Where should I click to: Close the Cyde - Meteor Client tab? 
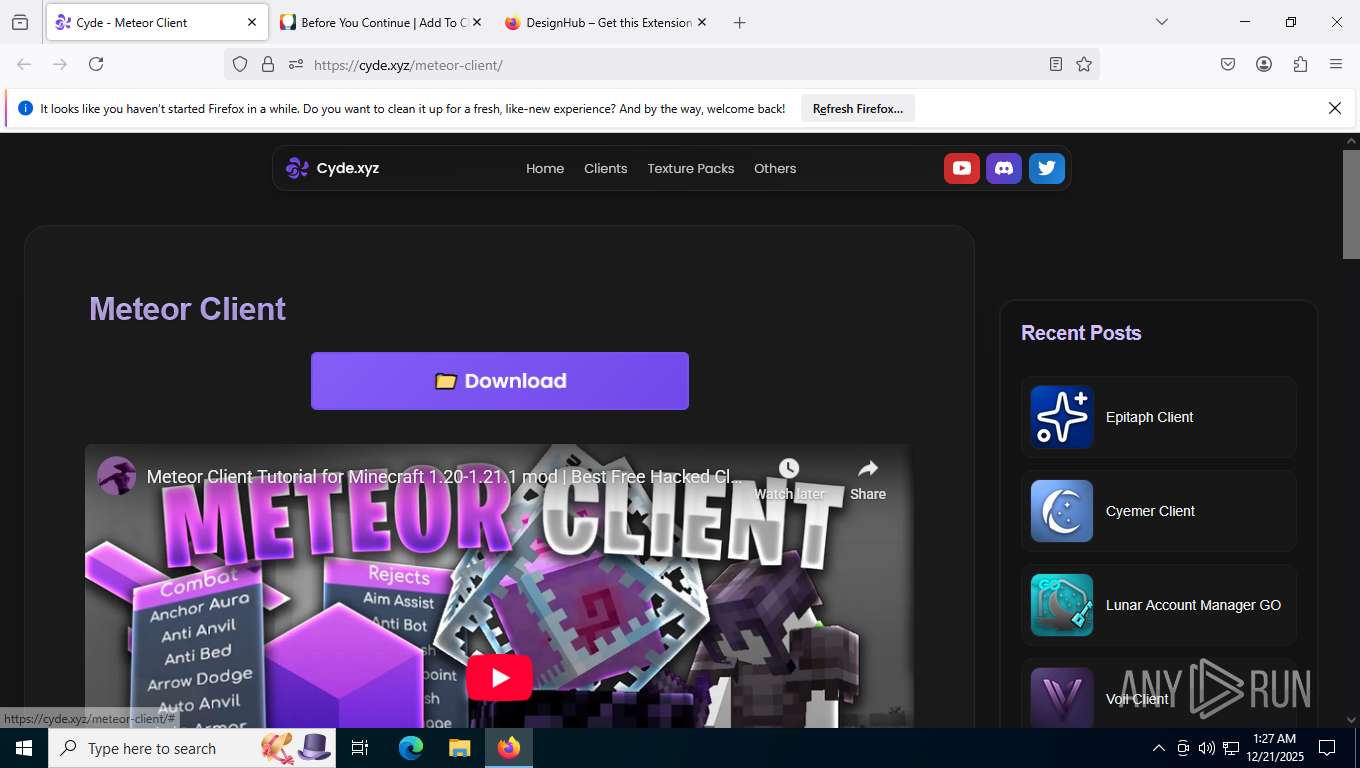252,22
